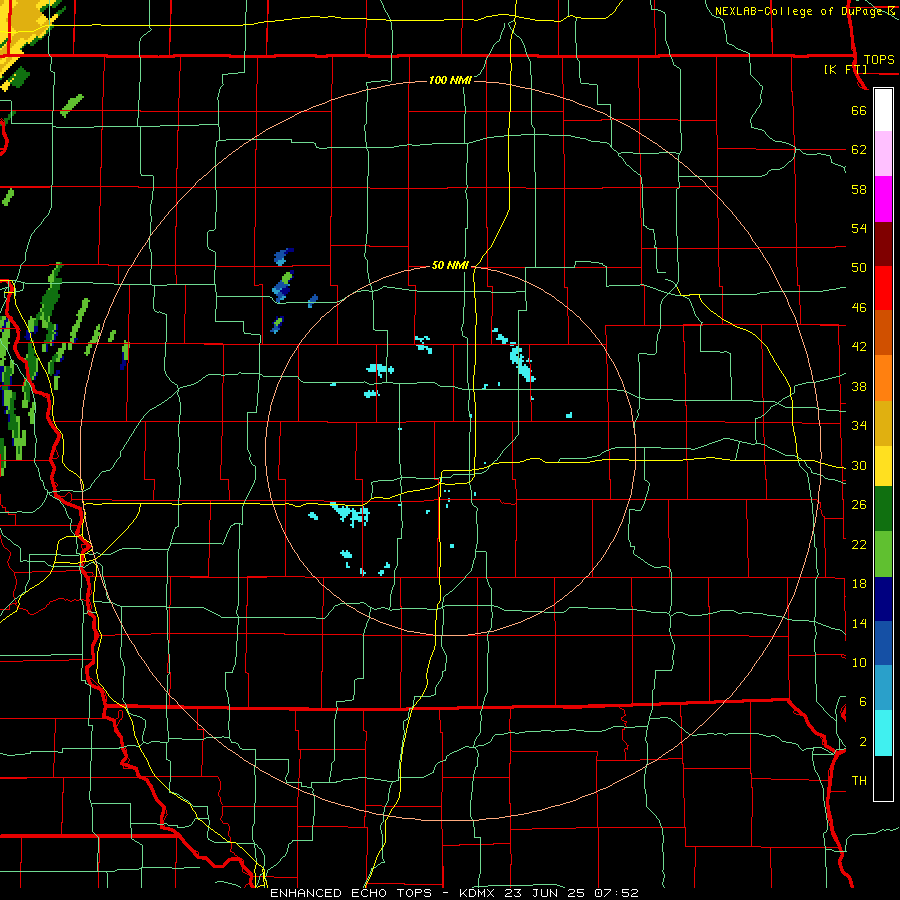The height and width of the screenshot is (900, 900).
Task: Choose the dark red legend swatch
Action: click(883, 244)
